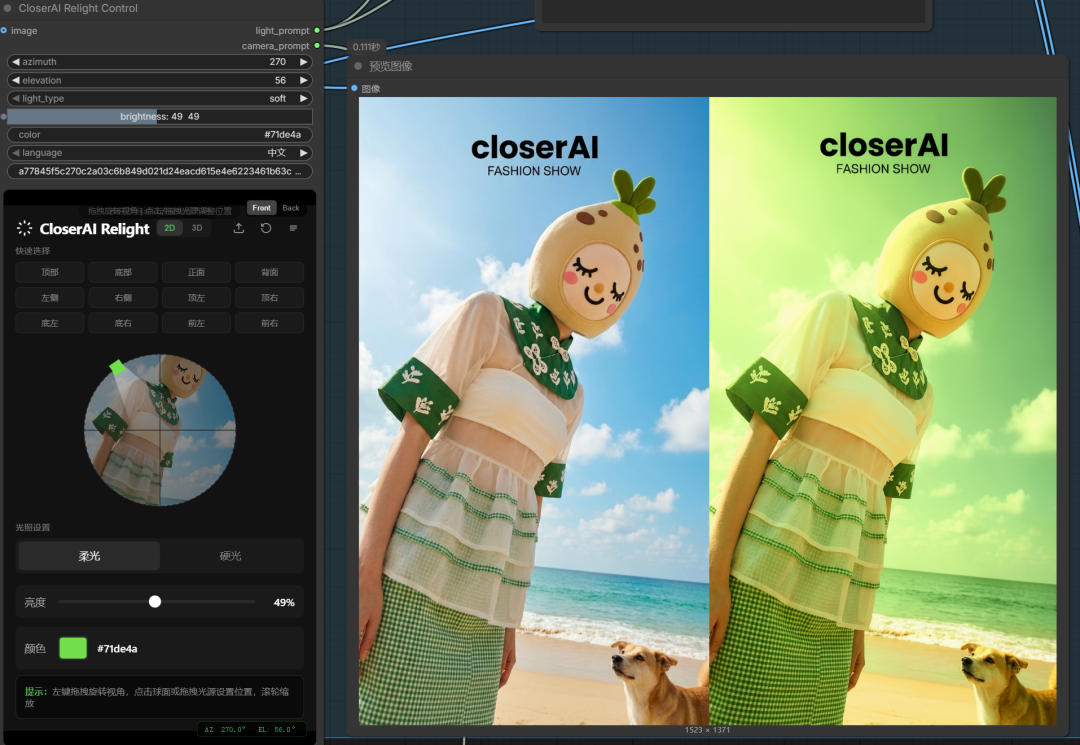Click the camera_prompt output connector
The width and height of the screenshot is (1080, 745).
pos(317,45)
